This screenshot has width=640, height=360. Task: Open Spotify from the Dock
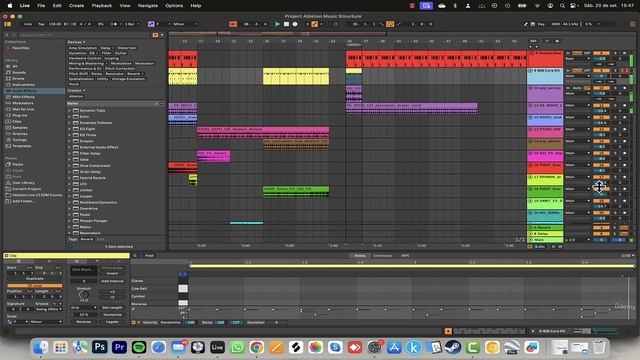point(139,347)
